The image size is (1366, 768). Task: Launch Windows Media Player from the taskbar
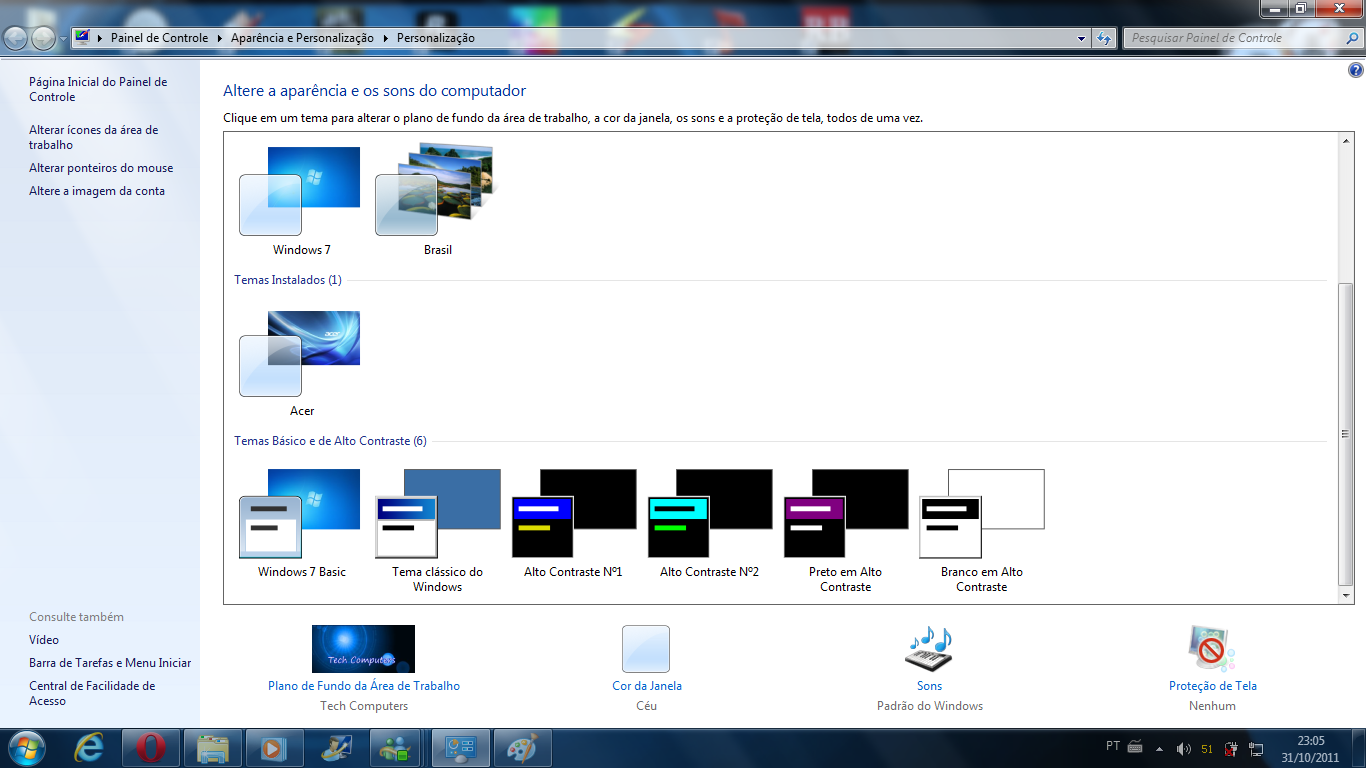(275, 748)
